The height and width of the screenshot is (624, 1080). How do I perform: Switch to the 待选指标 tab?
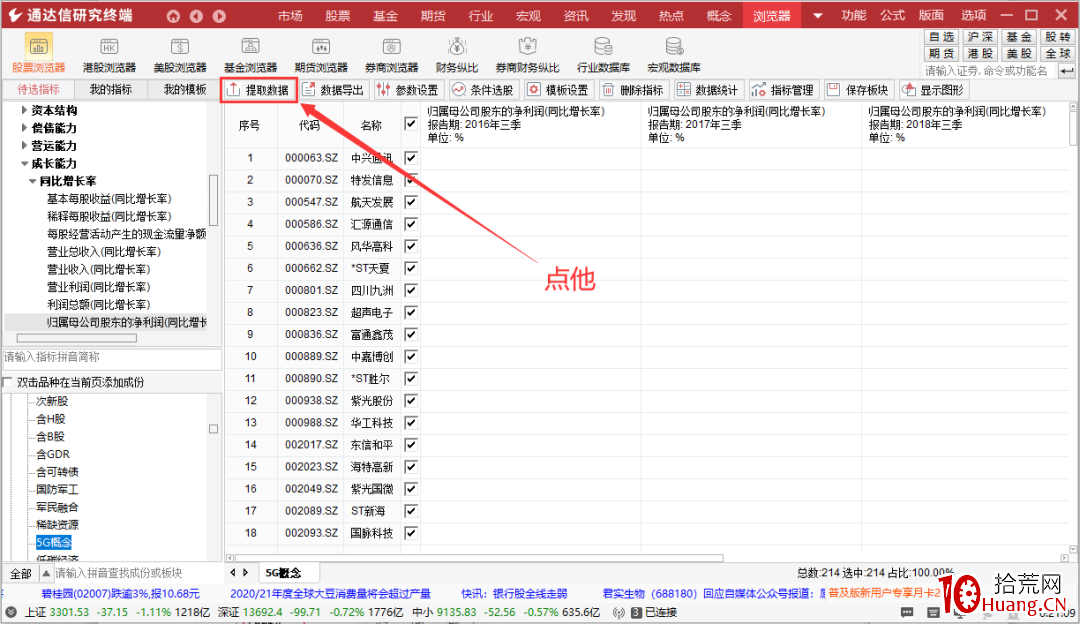pos(39,90)
